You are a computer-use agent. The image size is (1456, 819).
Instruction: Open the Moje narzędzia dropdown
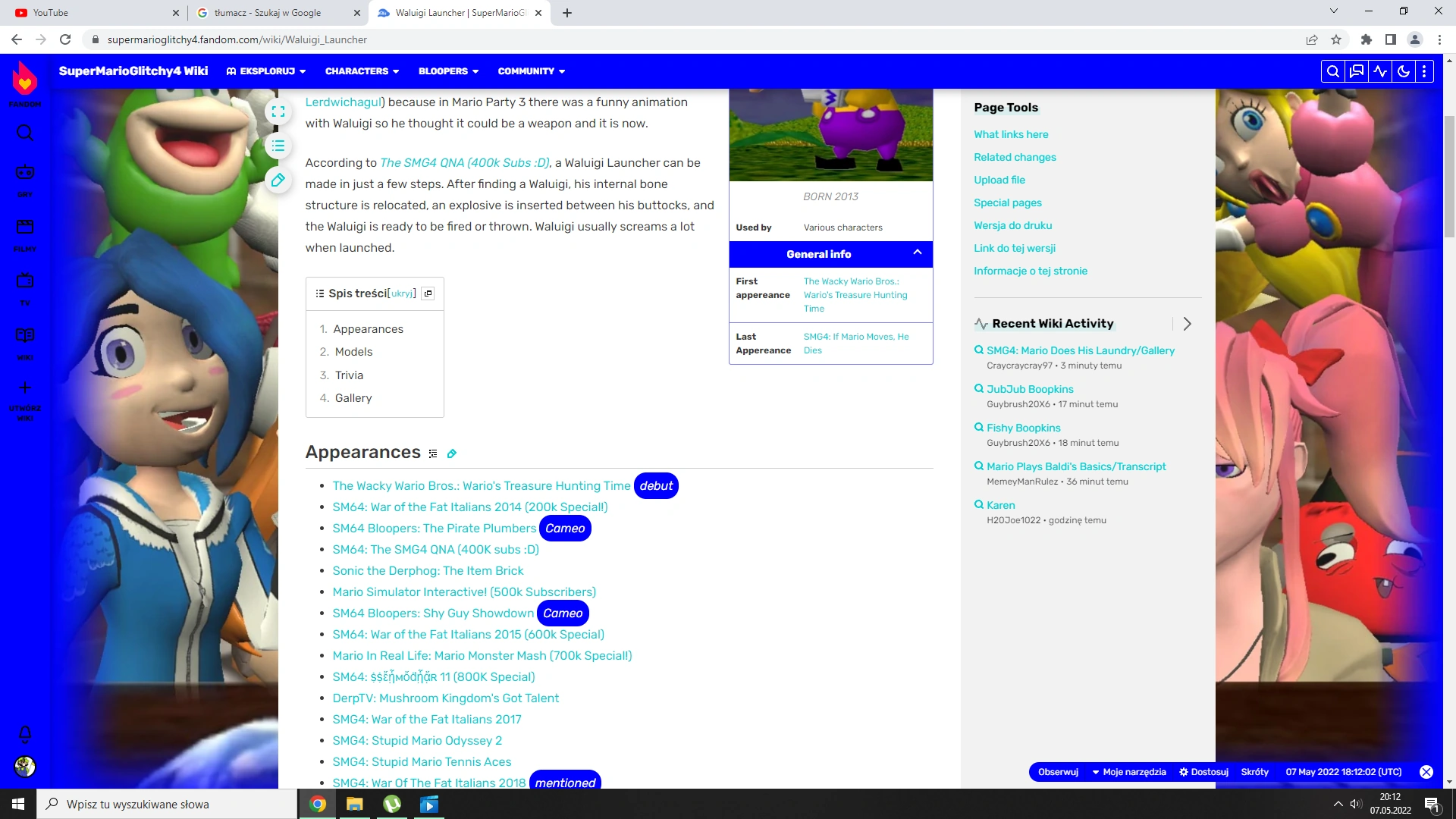click(x=1128, y=772)
